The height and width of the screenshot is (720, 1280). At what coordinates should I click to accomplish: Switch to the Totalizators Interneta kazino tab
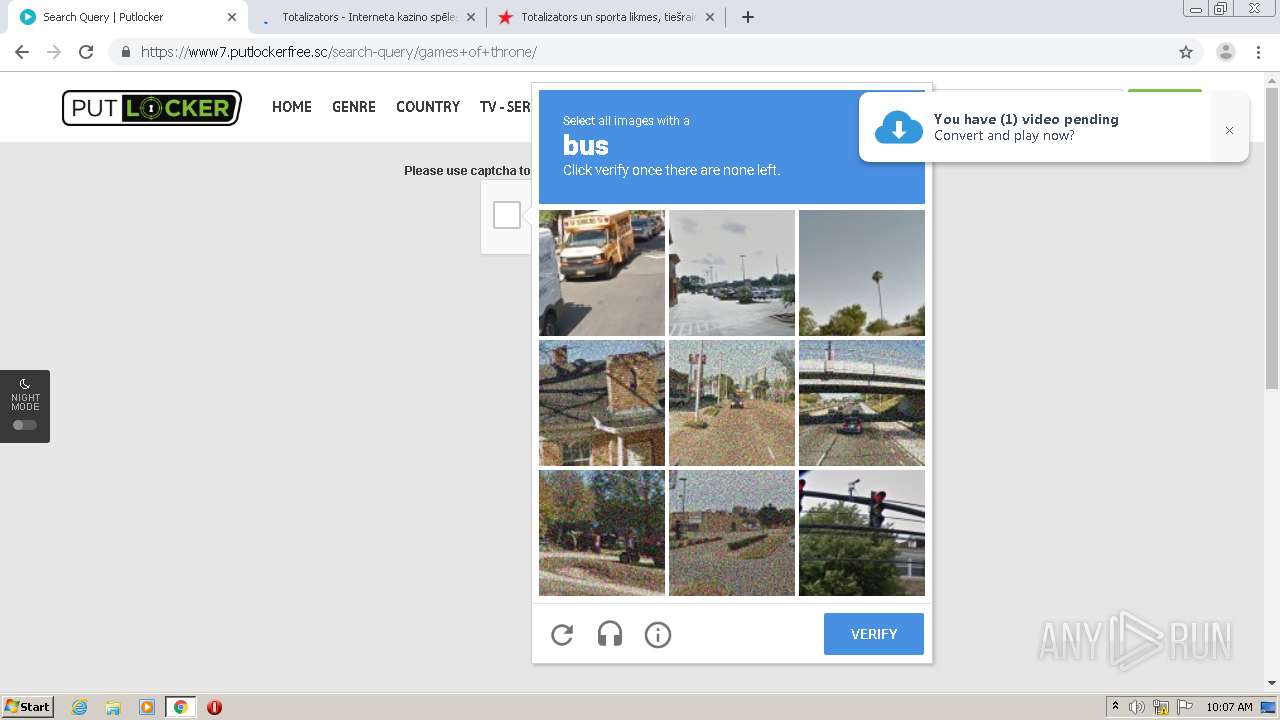(368, 17)
